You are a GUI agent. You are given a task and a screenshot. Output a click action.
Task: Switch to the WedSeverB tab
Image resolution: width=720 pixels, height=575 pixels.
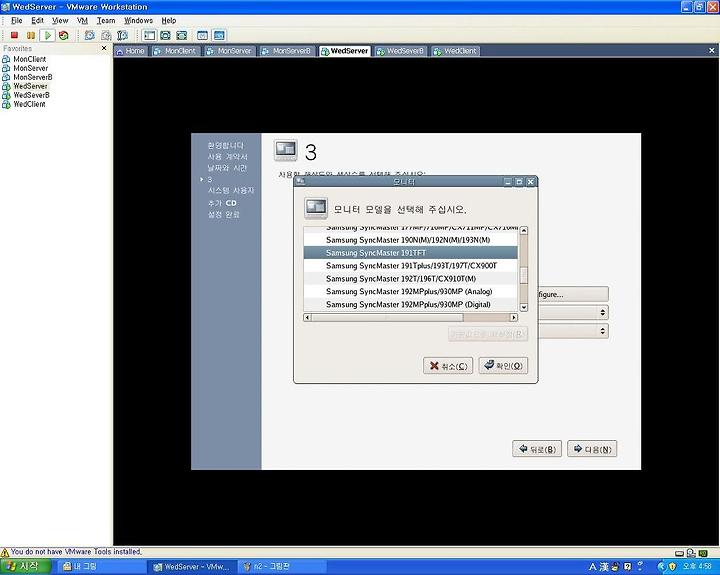[401, 51]
